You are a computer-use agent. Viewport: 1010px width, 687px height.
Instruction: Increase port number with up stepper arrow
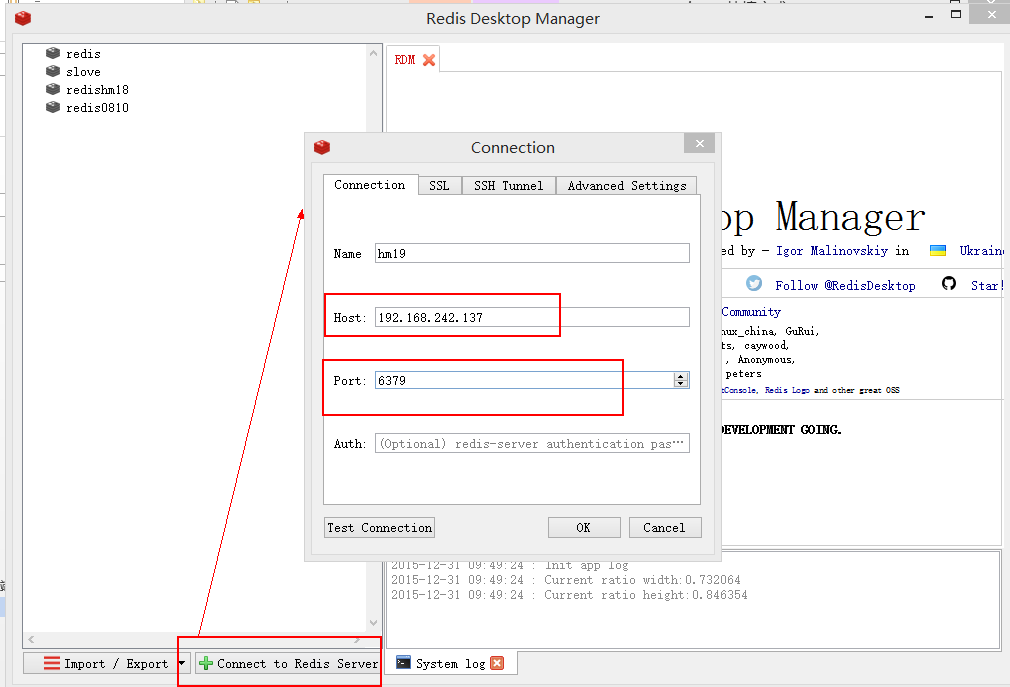click(x=681, y=376)
